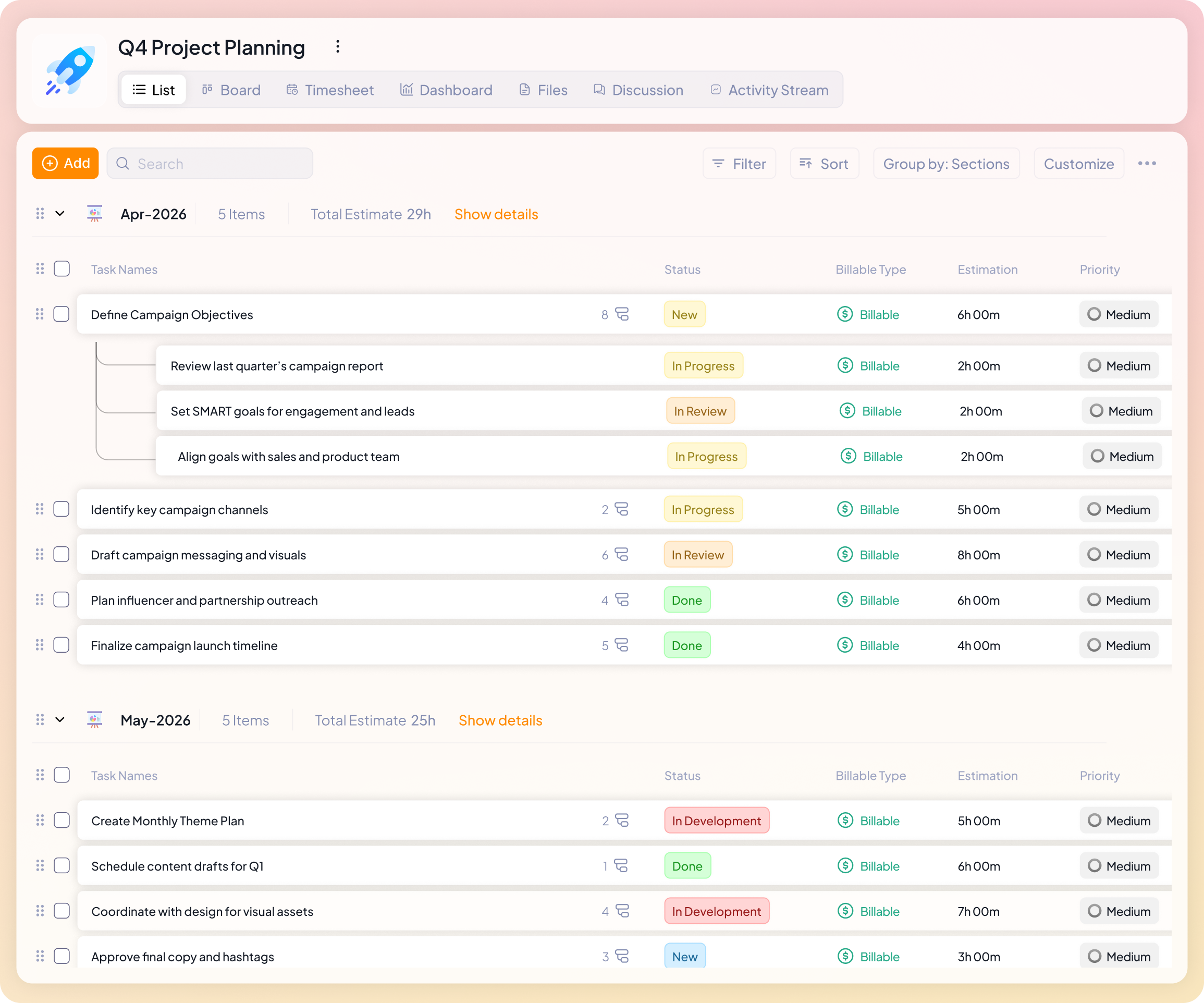Image resolution: width=1204 pixels, height=1003 pixels.
Task: Click drag handle for Create Monthly Theme Plan
Action: [40, 821]
